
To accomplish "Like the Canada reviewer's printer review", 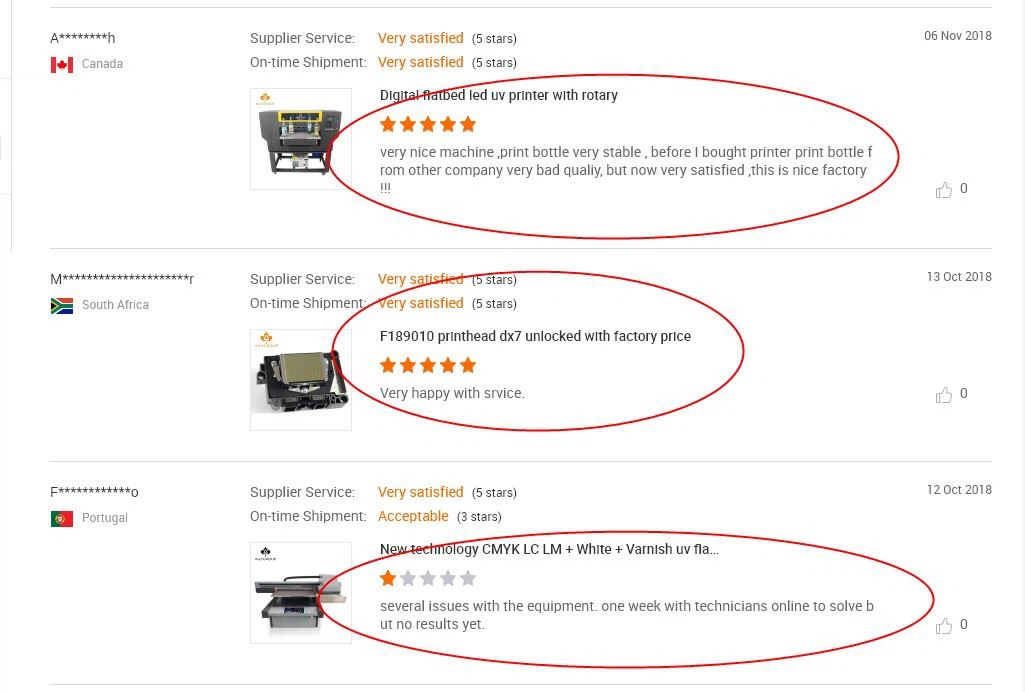I will [x=943, y=189].
